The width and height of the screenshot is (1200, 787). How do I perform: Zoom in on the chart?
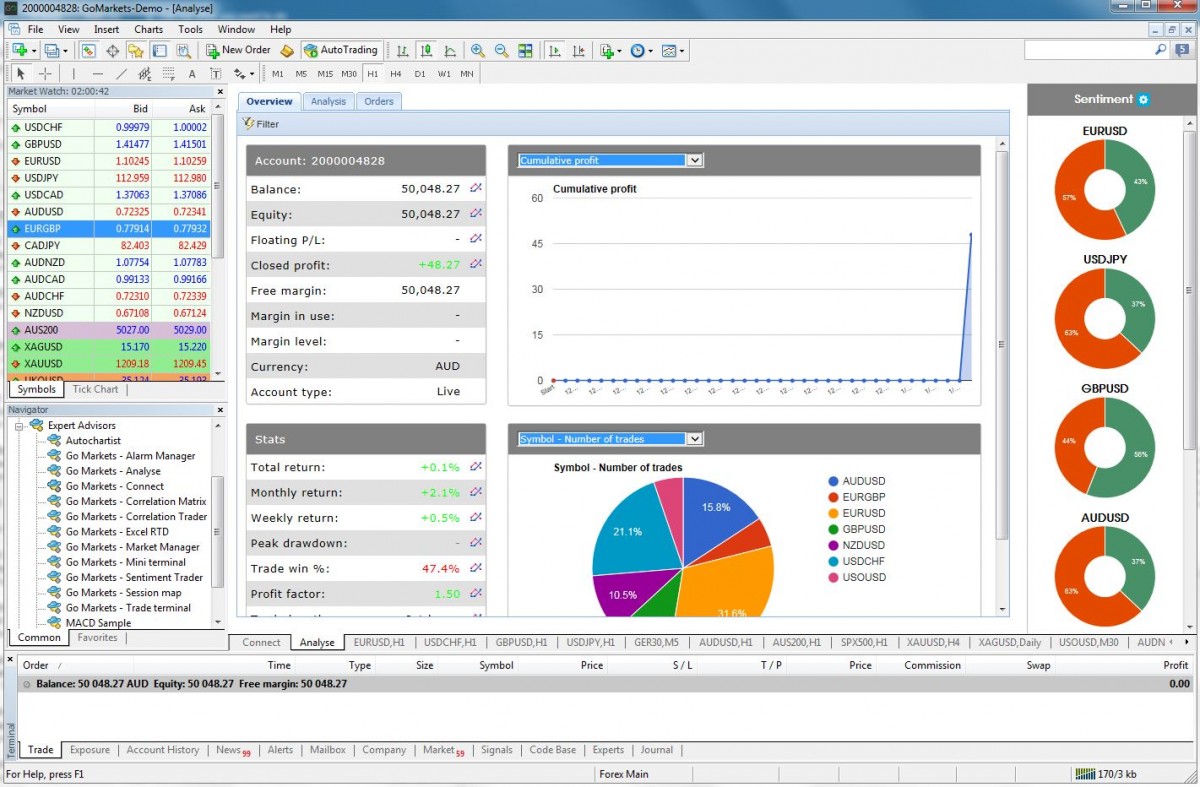[x=476, y=50]
